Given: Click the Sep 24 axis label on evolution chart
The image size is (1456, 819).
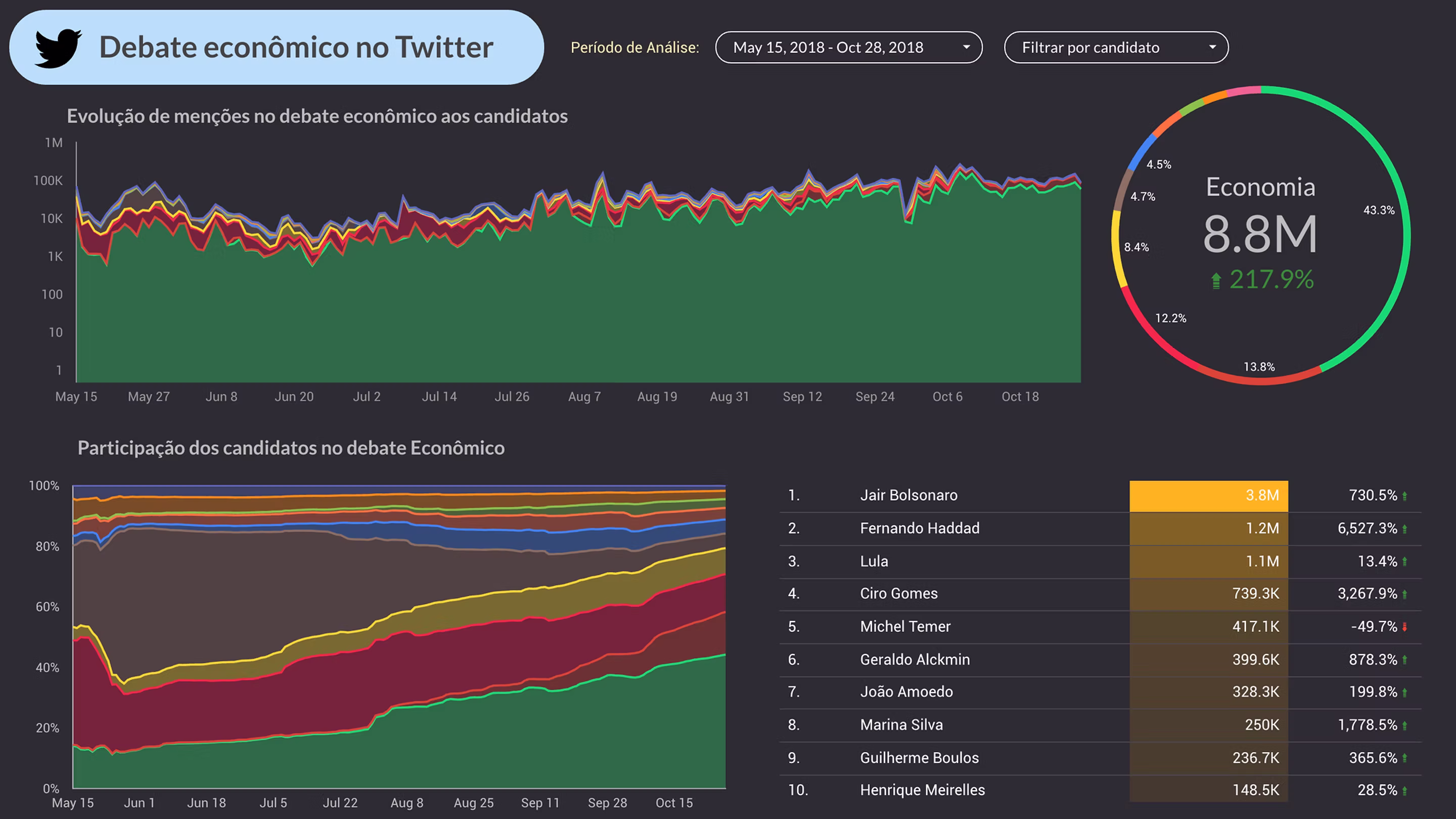Looking at the screenshot, I should coord(875,397).
